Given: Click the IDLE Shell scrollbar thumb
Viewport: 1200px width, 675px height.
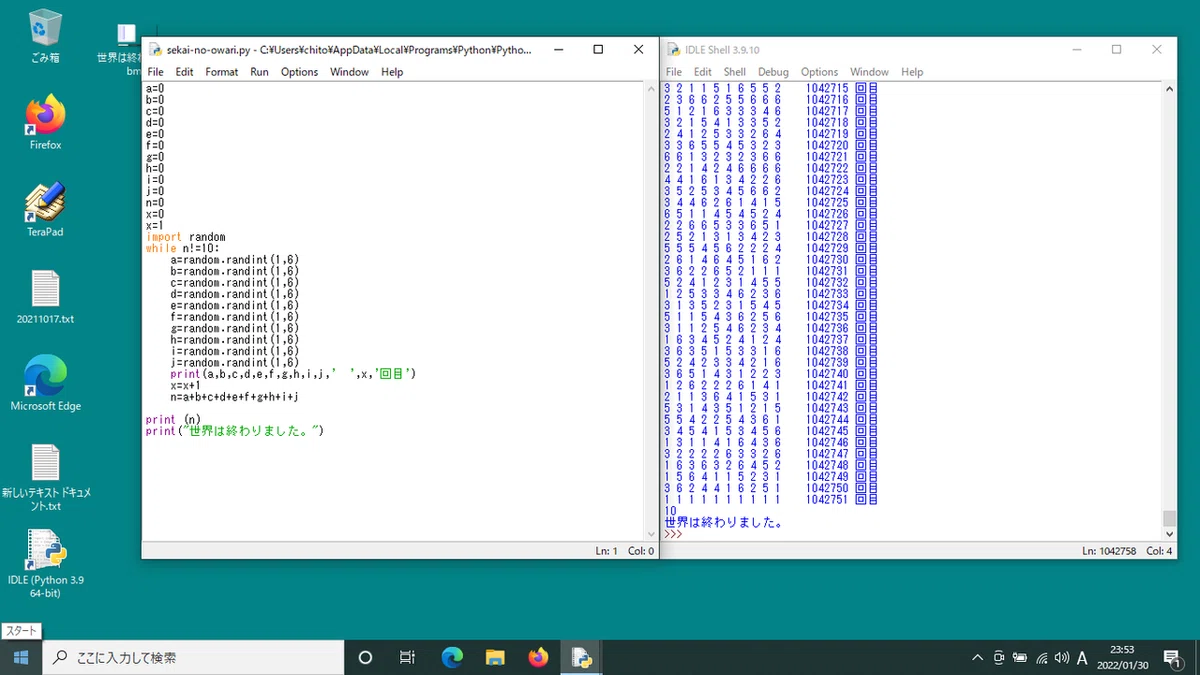Looking at the screenshot, I should (1169, 518).
